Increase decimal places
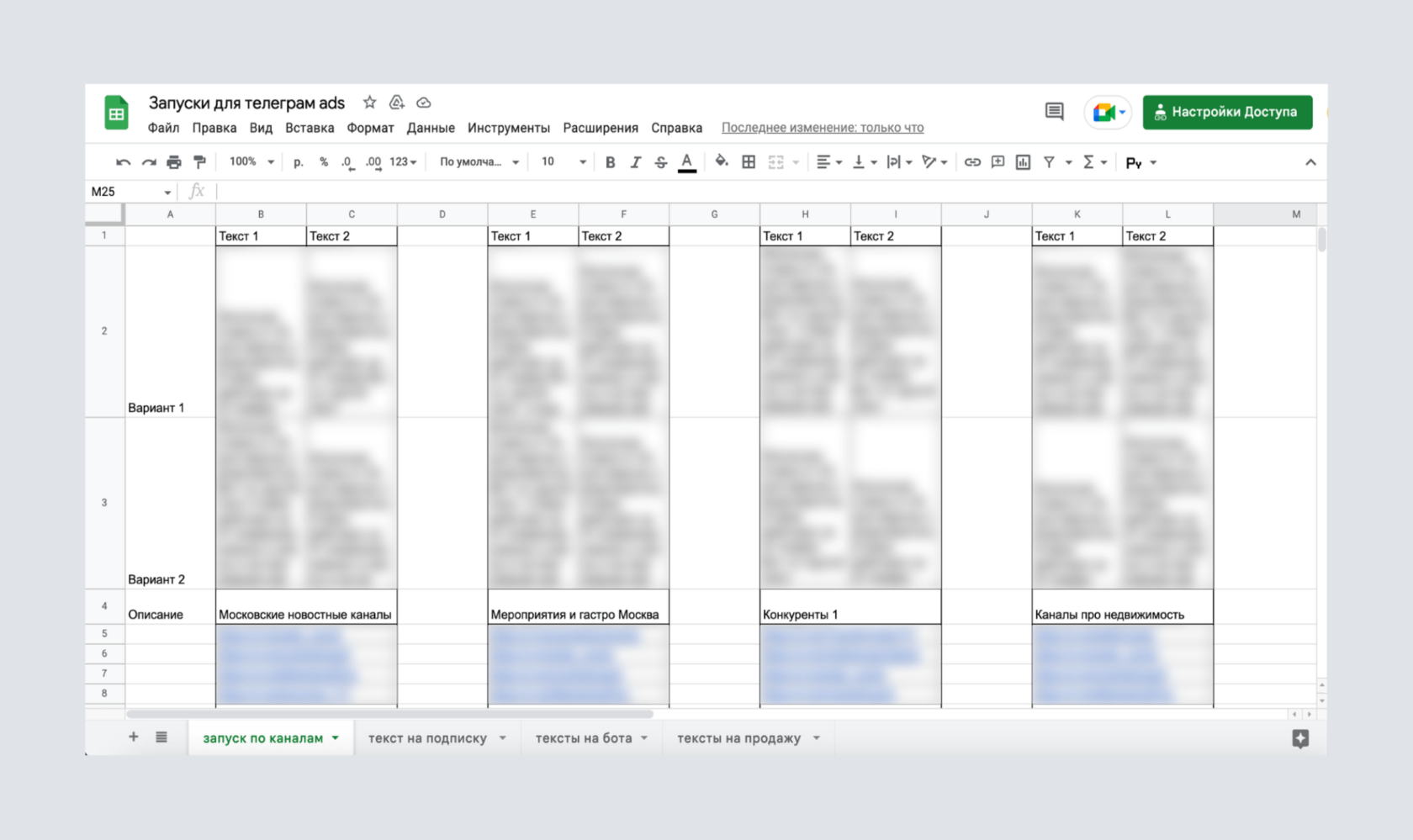This screenshot has width=1413, height=840. pos(373,162)
